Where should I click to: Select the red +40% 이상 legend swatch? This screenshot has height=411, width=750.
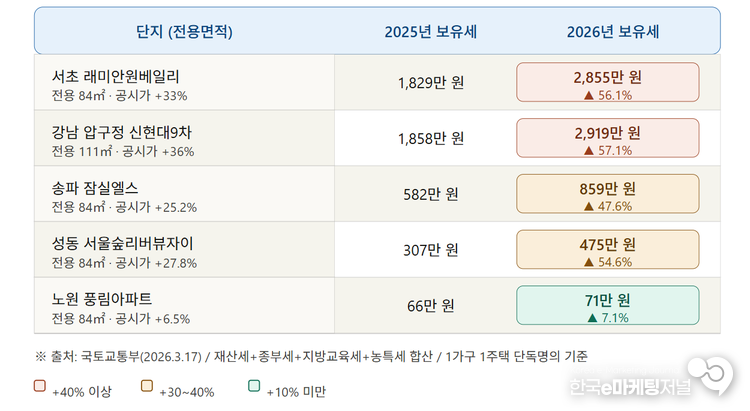coord(40,386)
